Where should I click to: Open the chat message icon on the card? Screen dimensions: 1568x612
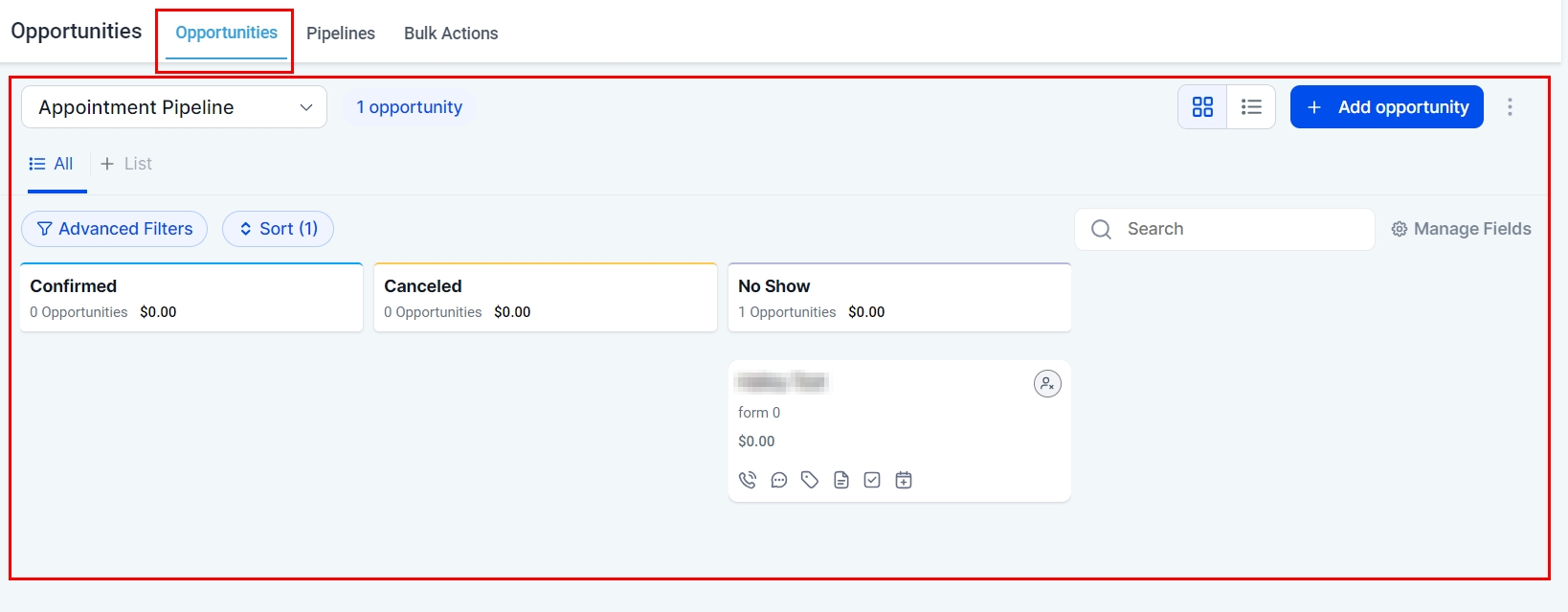pyautogui.click(x=779, y=480)
